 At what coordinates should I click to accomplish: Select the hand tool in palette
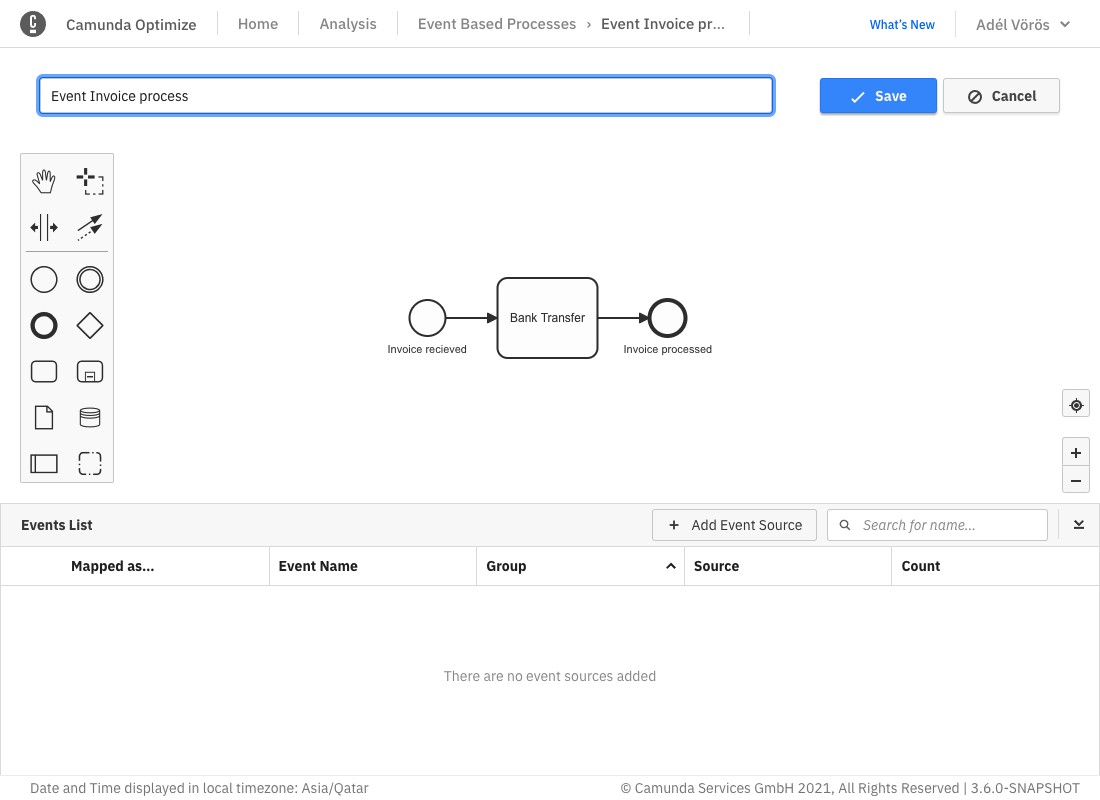[44, 181]
